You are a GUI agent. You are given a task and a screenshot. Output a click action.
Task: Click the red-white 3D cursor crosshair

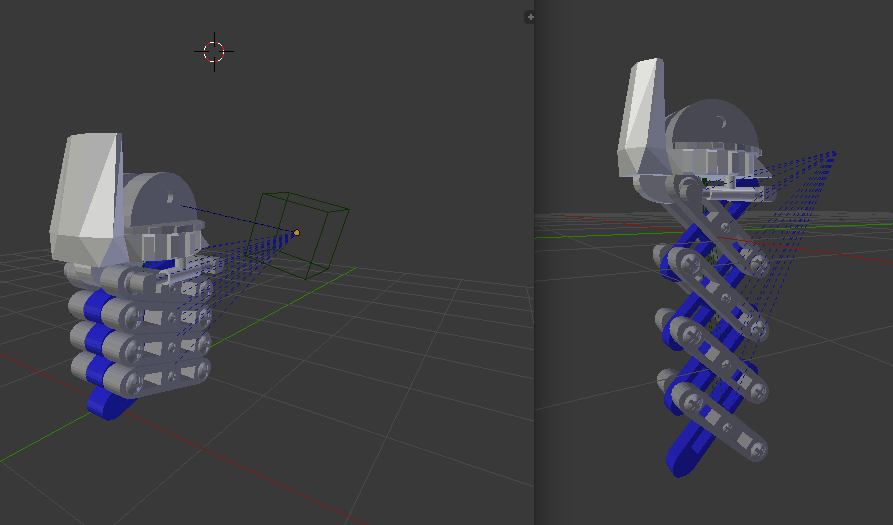point(214,52)
